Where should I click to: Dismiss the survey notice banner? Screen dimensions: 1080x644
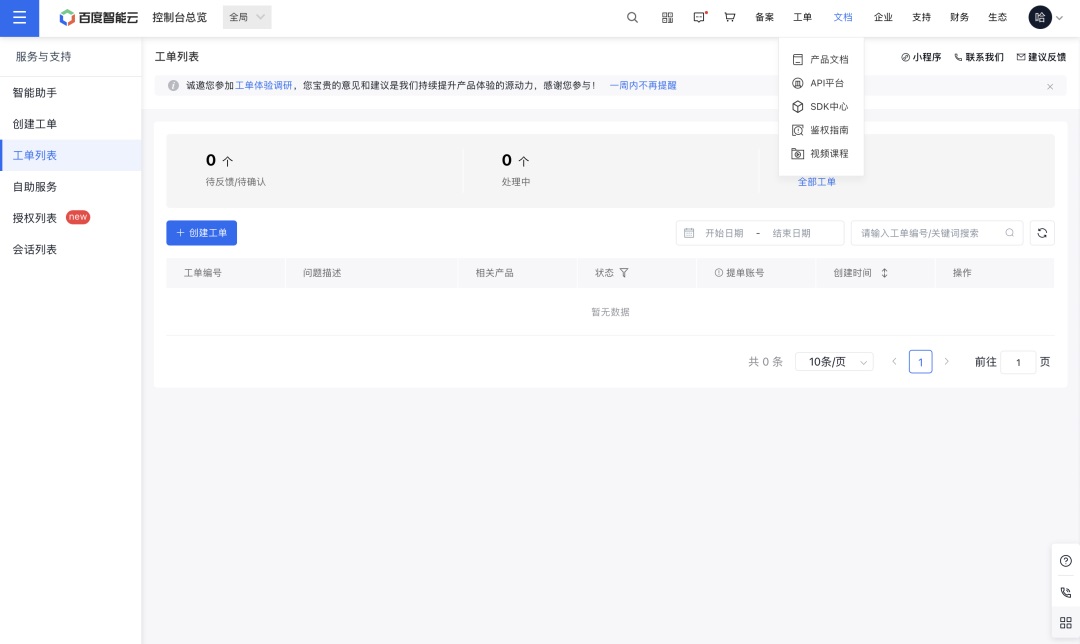(1050, 87)
